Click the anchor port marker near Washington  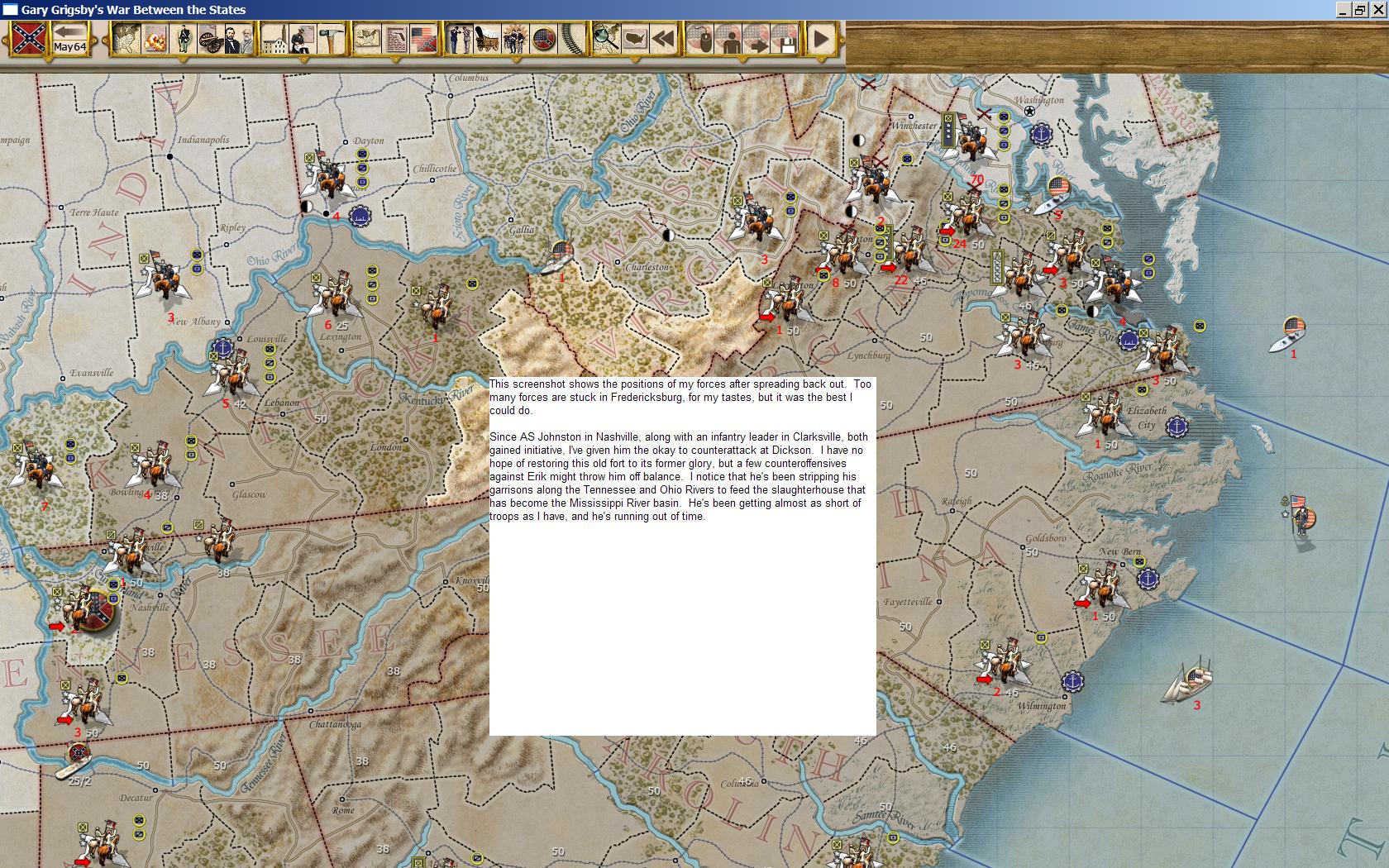[x=1042, y=133]
